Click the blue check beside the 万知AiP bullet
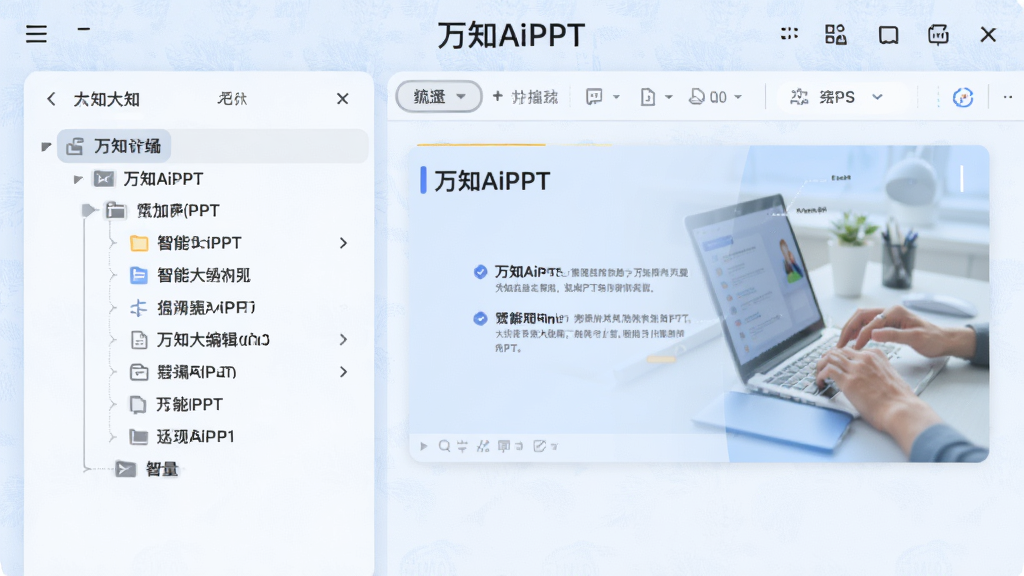Image resolution: width=1024 pixels, height=576 pixels. (480, 272)
